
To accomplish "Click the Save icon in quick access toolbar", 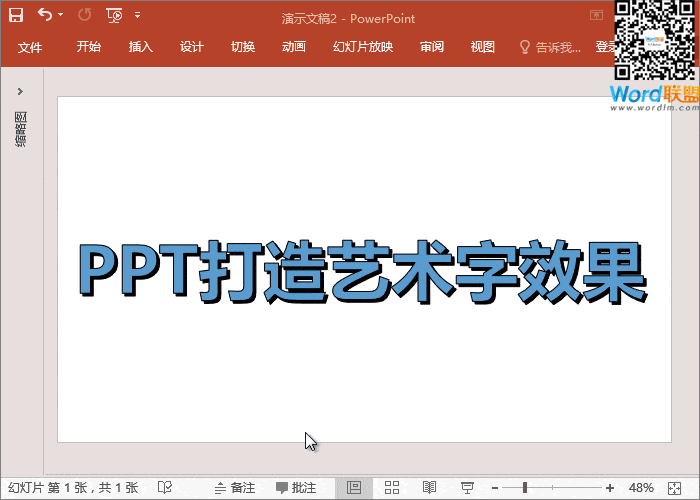I will tap(16, 15).
